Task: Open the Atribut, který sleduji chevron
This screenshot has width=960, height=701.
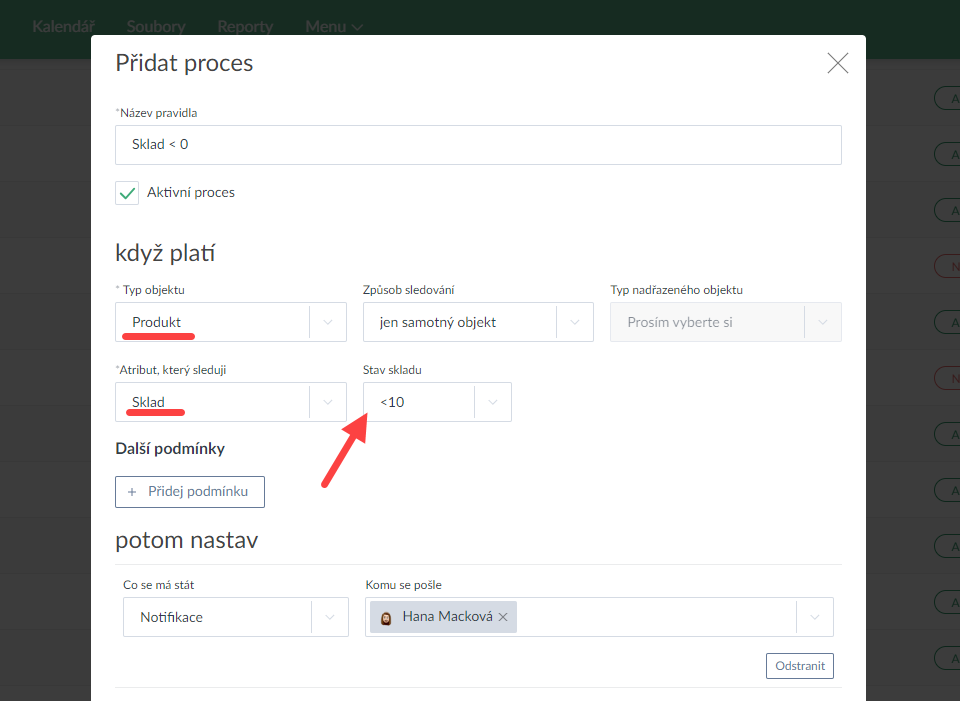Action: 327,403
